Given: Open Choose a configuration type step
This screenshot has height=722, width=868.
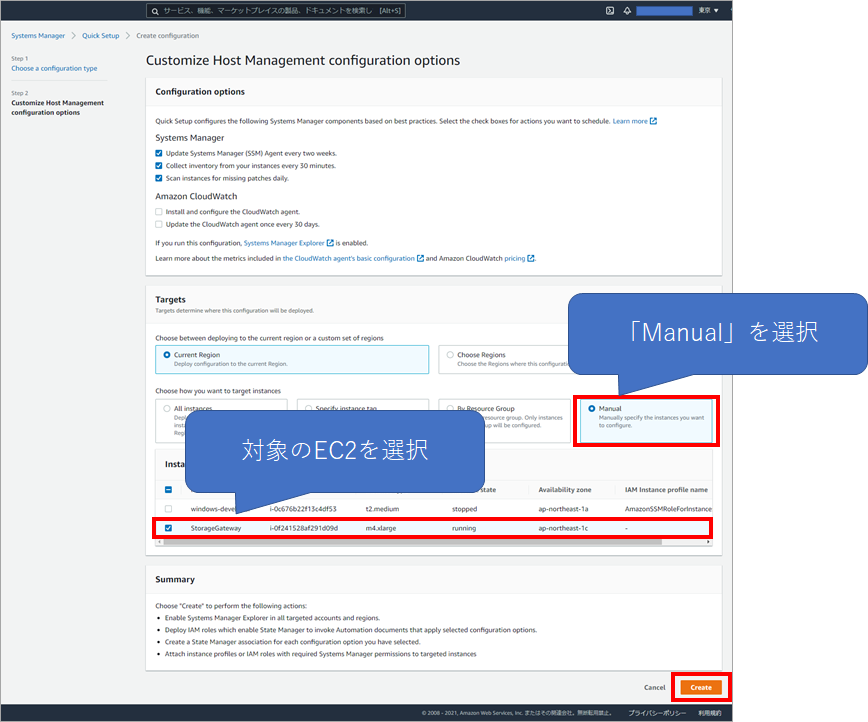Looking at the screenshot, I should (54, 69).
